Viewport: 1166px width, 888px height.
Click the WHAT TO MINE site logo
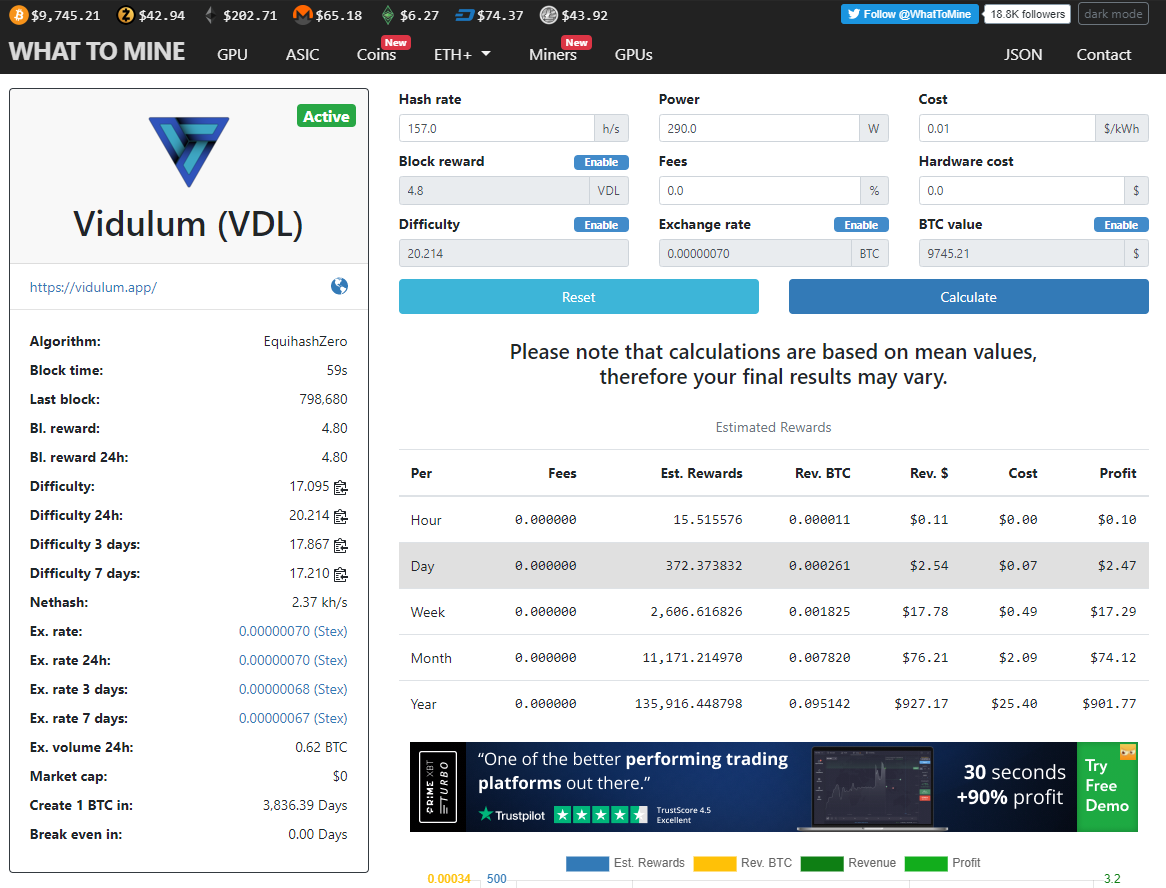tap(97, 51)
